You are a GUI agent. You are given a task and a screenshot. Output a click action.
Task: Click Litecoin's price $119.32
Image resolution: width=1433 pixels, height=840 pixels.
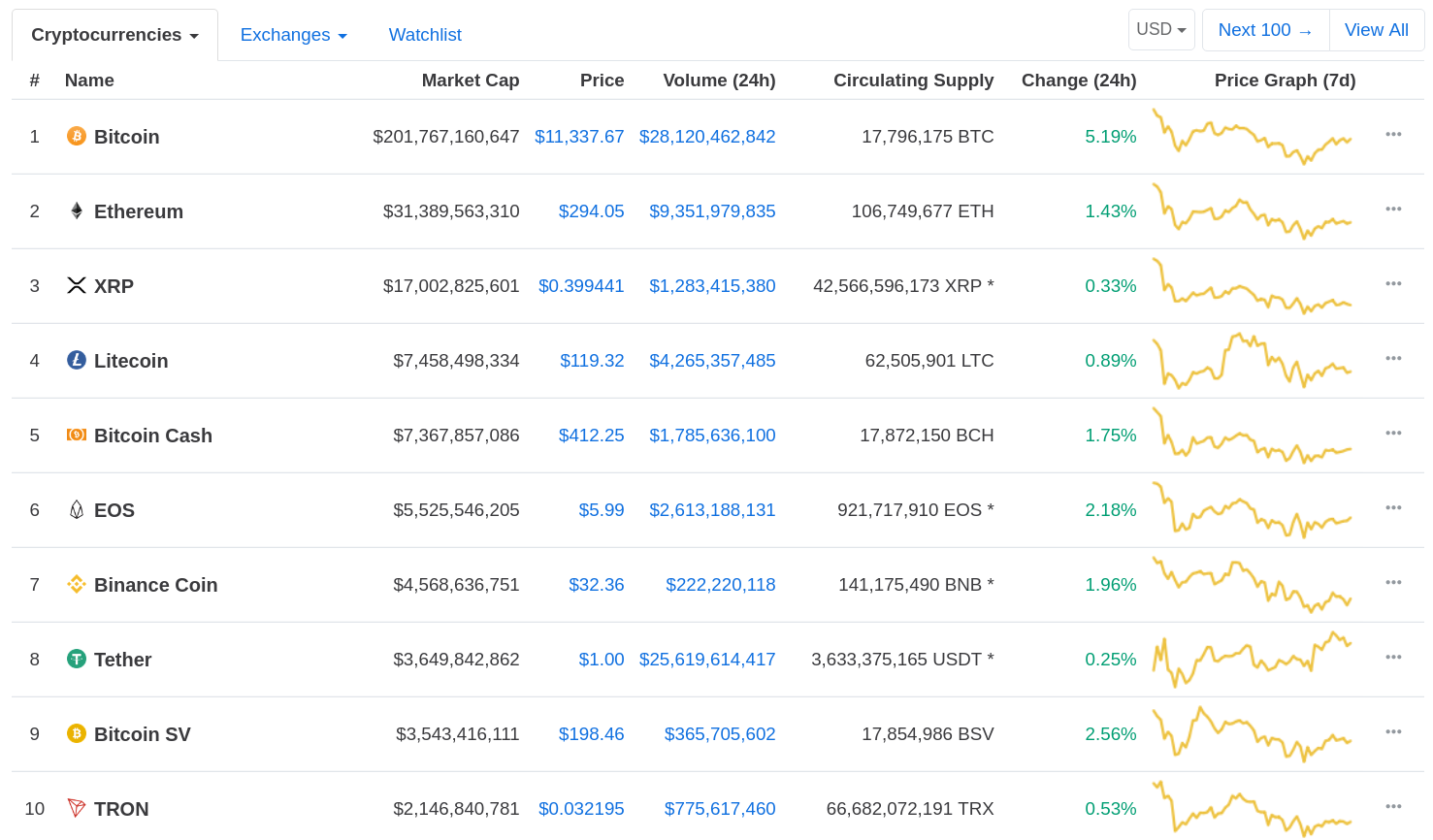tap(592, 361)
